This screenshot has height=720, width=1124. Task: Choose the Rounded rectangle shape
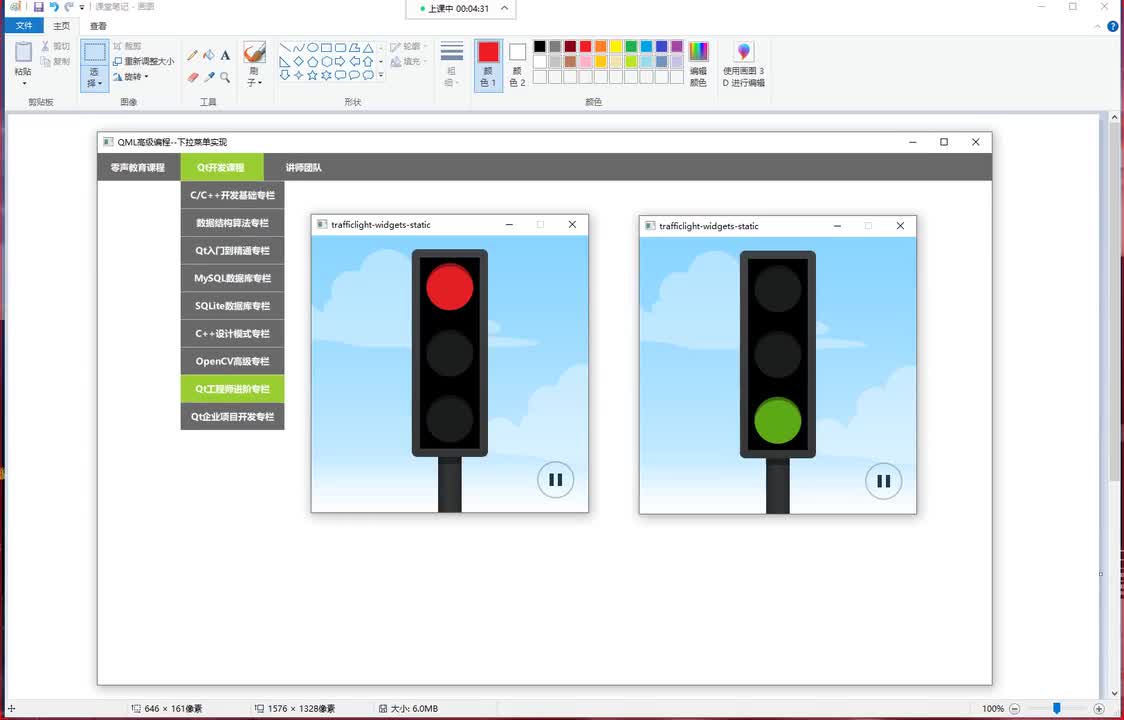[340, 48]
